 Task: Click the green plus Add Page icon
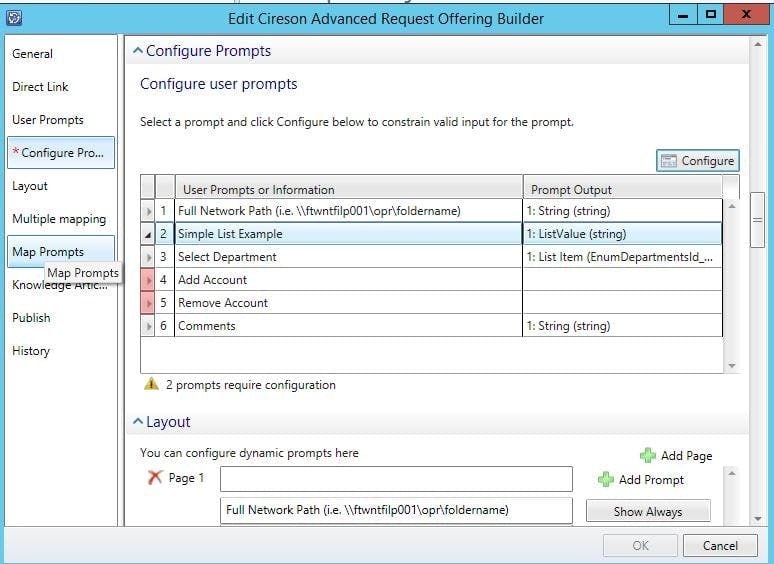tap(648, 455)
